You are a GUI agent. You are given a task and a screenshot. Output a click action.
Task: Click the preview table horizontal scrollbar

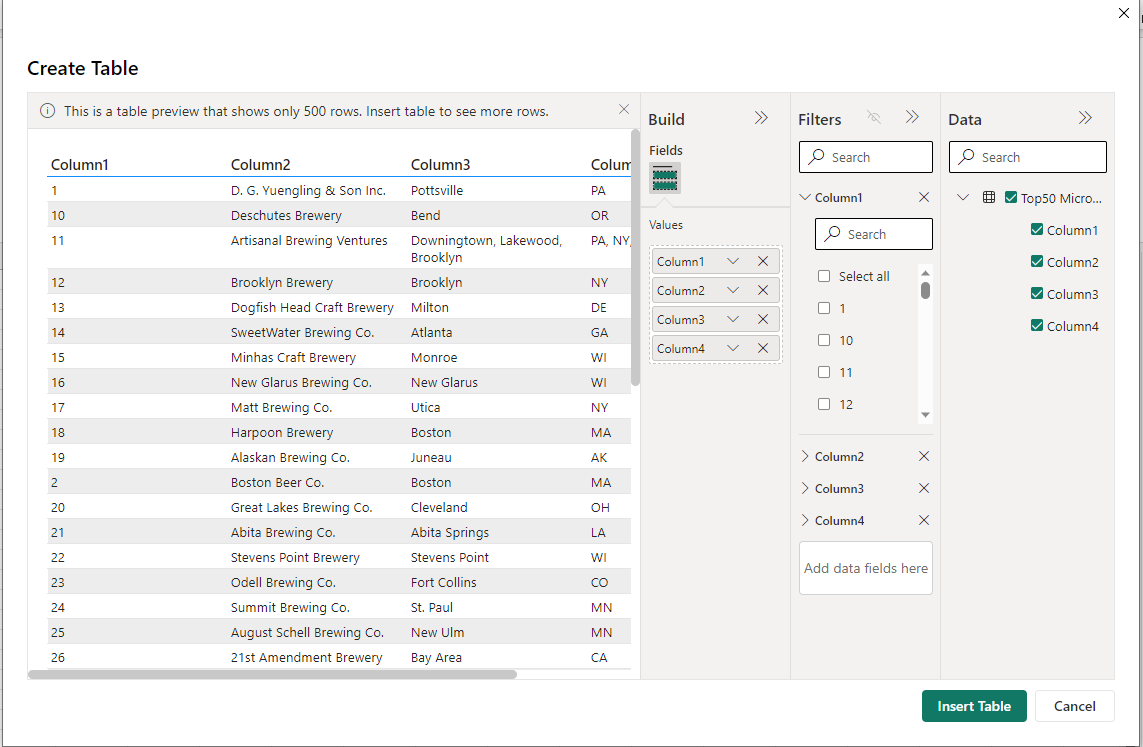[x=273, y=675]
